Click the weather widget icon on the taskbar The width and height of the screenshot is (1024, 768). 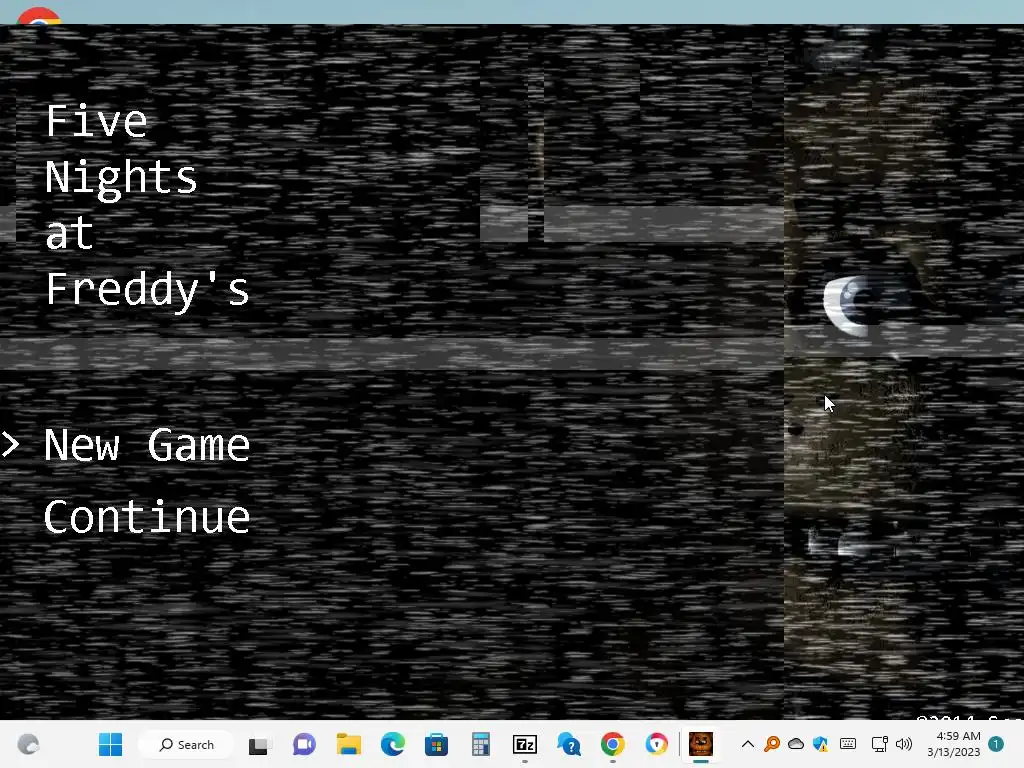click(x=28, y=744)
